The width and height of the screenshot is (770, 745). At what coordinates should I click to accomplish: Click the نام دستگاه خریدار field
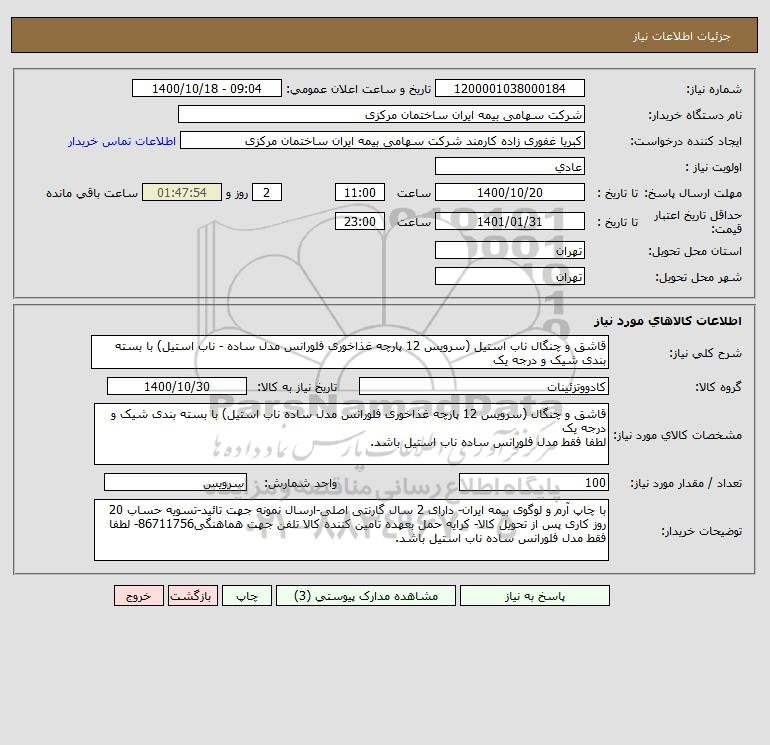(x=381, y=114)
